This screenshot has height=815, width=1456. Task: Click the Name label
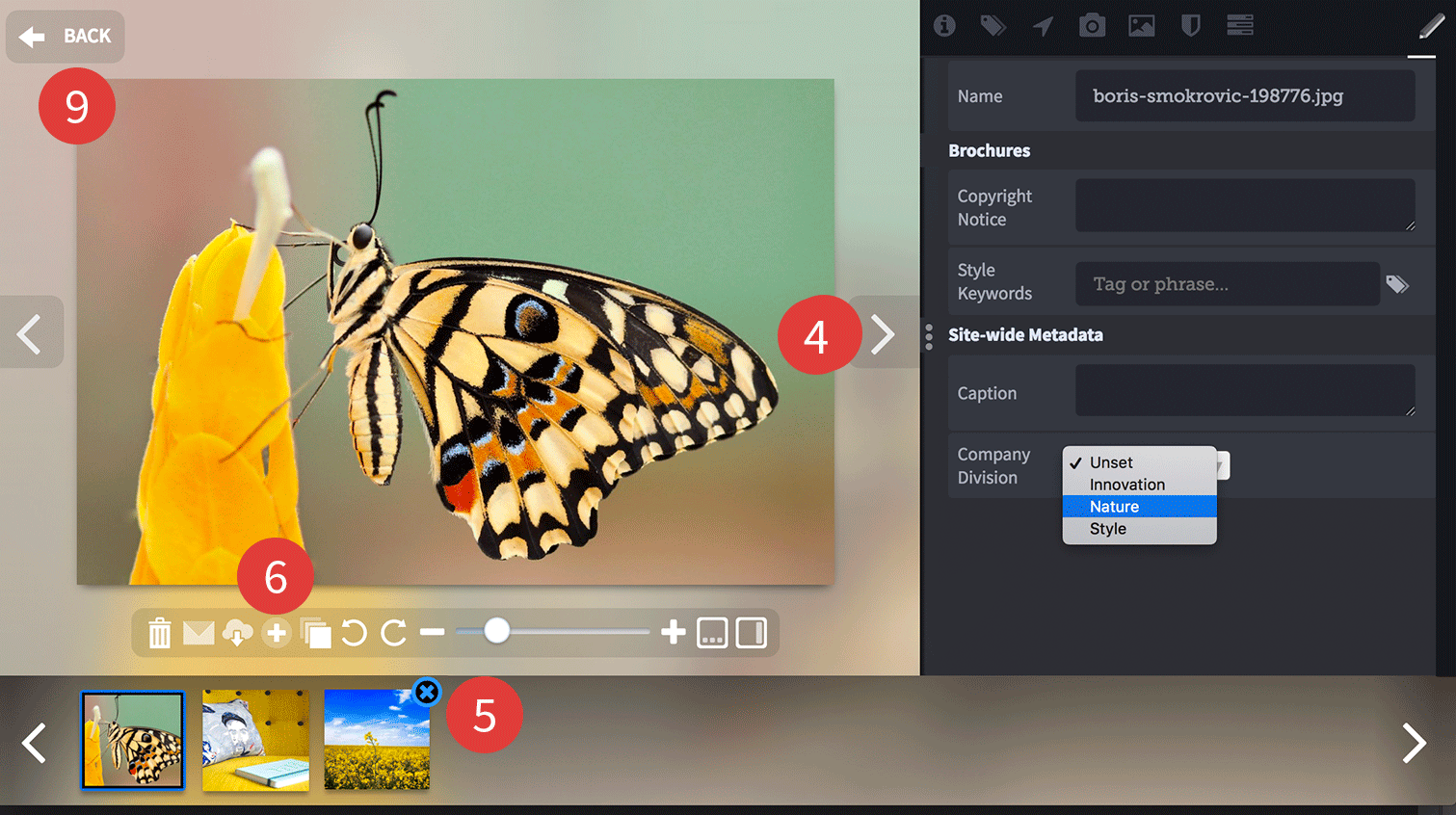(980, 96)
